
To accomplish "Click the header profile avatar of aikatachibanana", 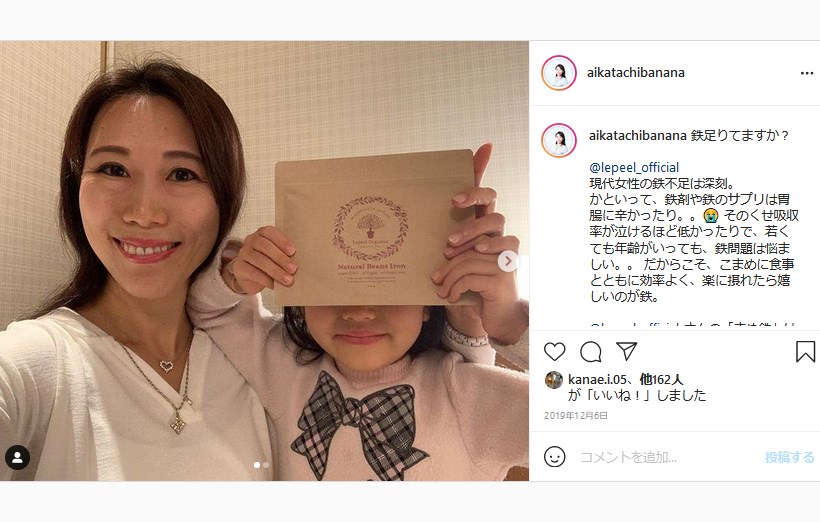I will (x=559, y=73).
